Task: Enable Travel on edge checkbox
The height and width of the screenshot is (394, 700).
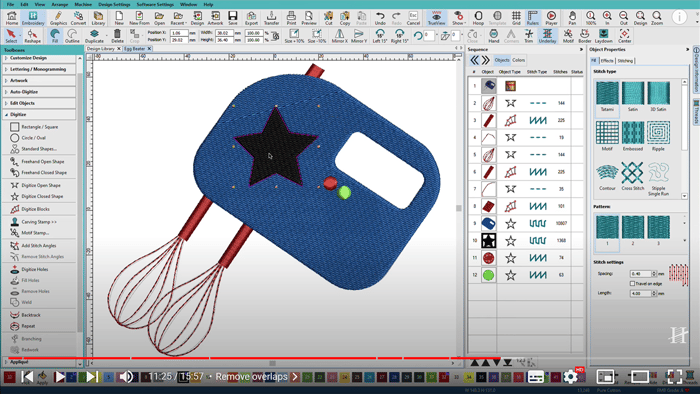Action: (633, 283)
